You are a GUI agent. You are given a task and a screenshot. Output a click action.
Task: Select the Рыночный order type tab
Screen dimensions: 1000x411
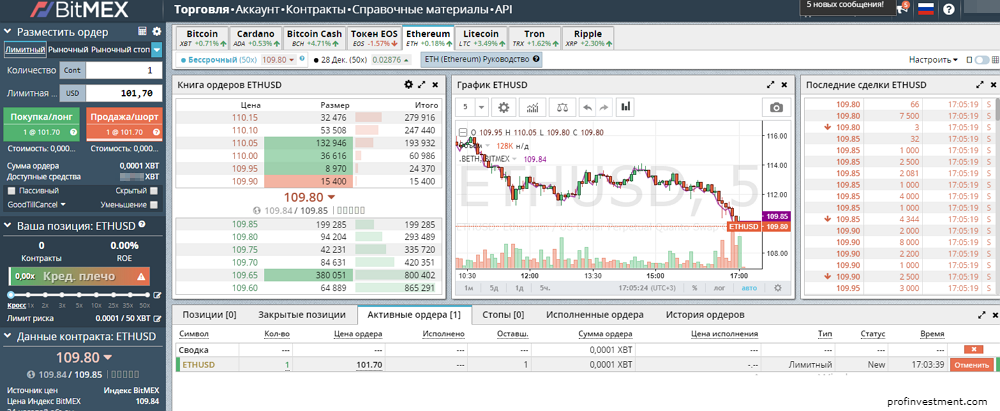tap(68, 49)
